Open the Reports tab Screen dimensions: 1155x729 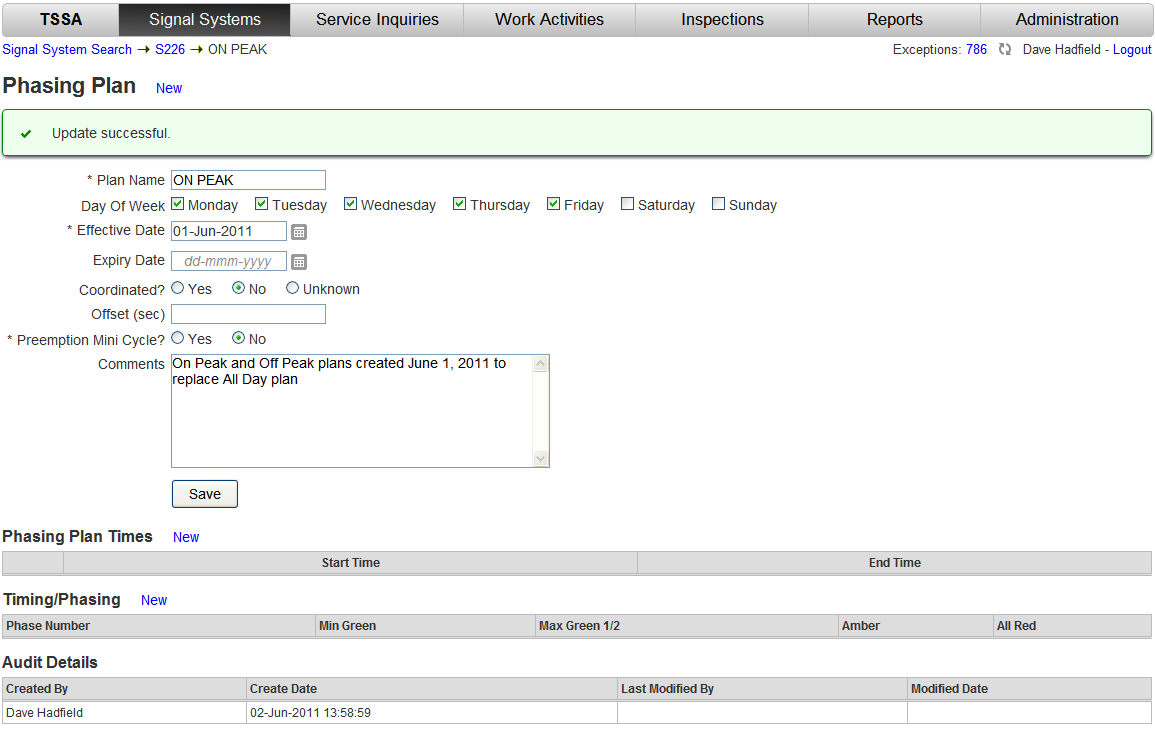(894, 20)
